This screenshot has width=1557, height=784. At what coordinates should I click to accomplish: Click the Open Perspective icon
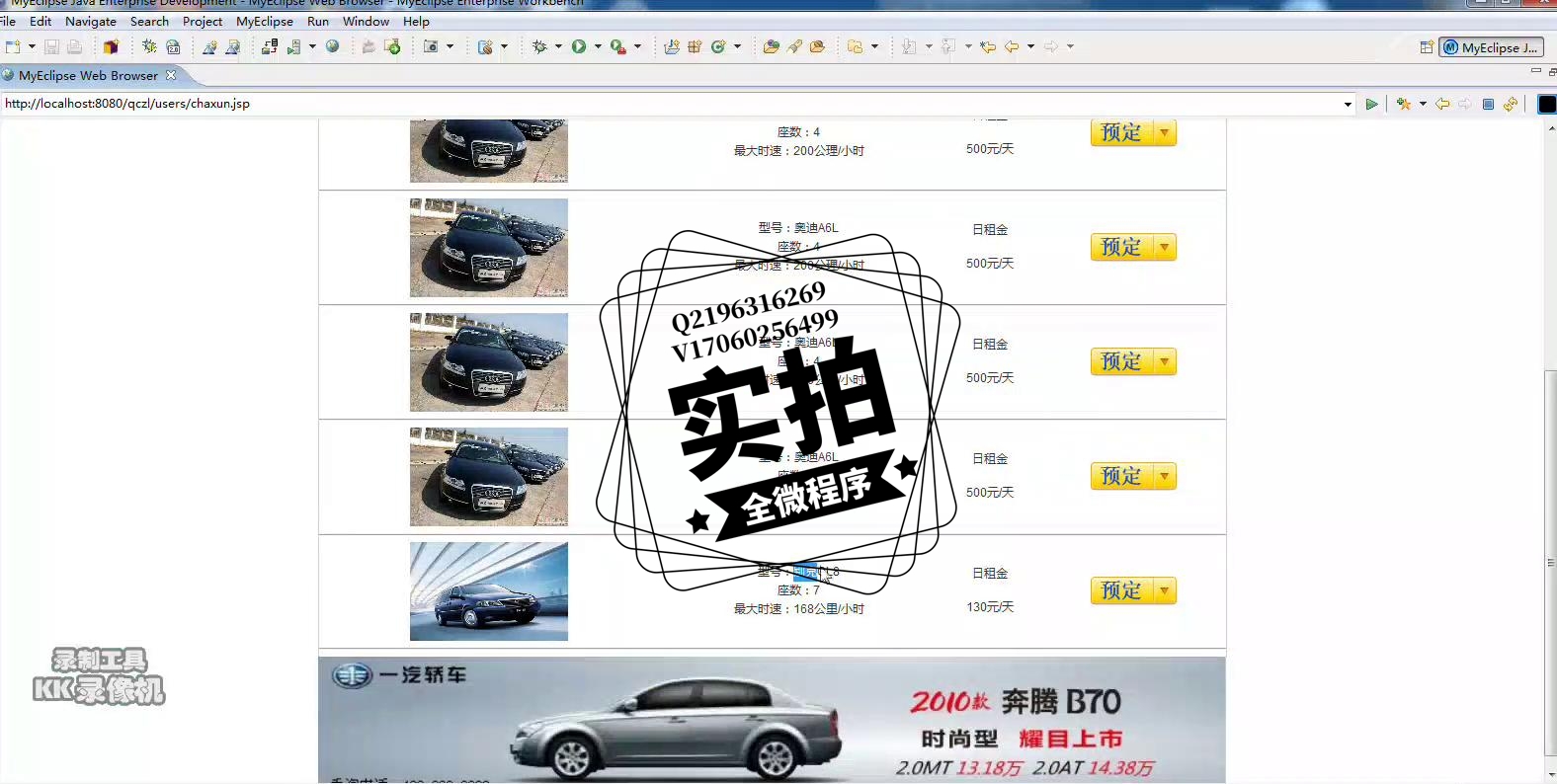click(x=1427, y=47)
